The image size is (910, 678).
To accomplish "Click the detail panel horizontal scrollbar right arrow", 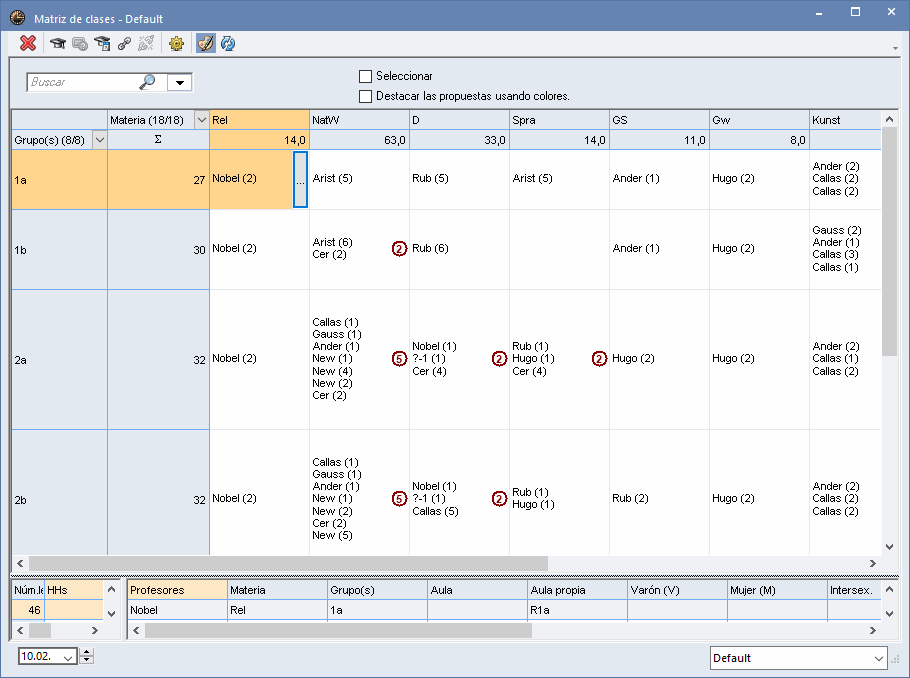I will click(872, 630).
